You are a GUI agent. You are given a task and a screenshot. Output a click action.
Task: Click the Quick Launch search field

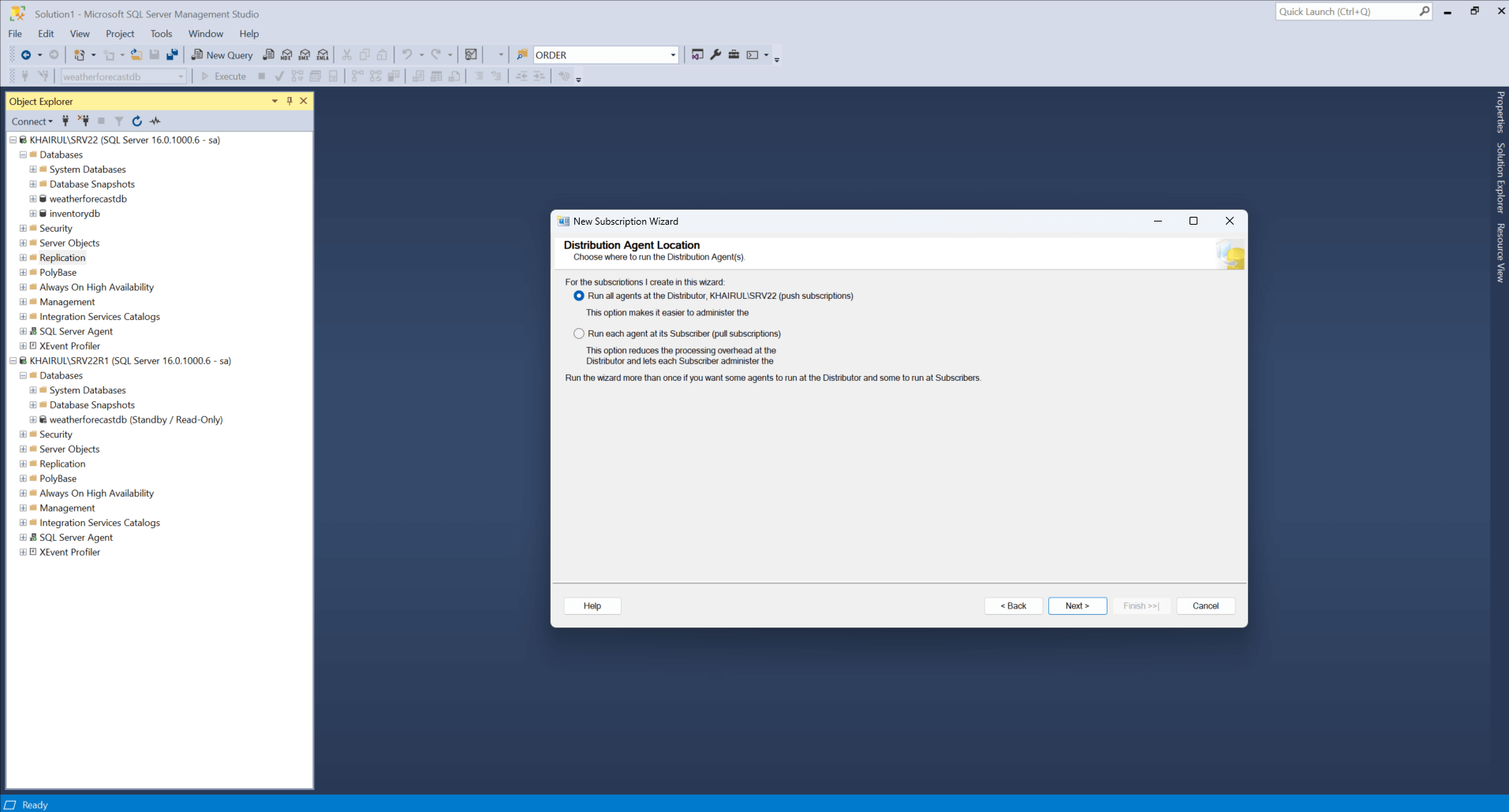click(1346, 12)
